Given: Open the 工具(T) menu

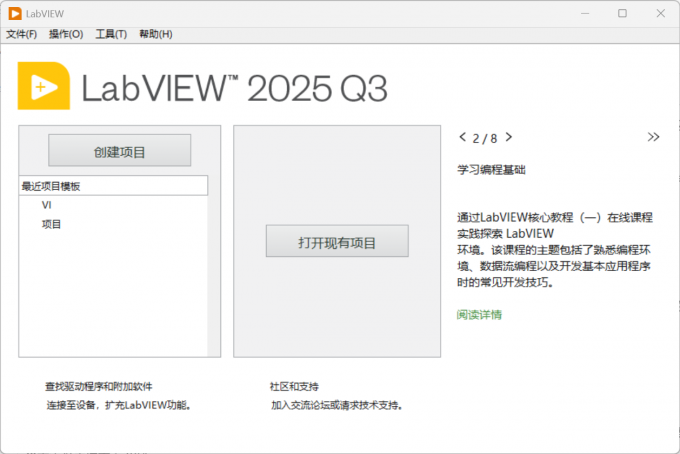Looking at the screenshot, I should [x=111, y=34].
